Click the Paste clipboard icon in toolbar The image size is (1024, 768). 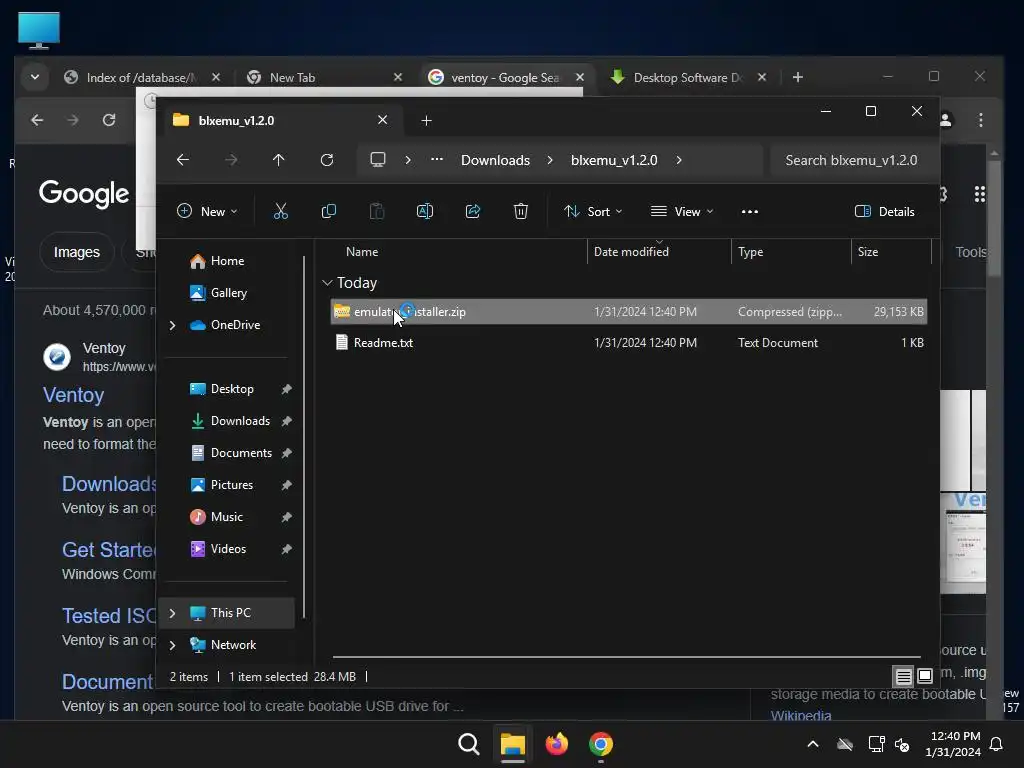(x=377, y=212)
